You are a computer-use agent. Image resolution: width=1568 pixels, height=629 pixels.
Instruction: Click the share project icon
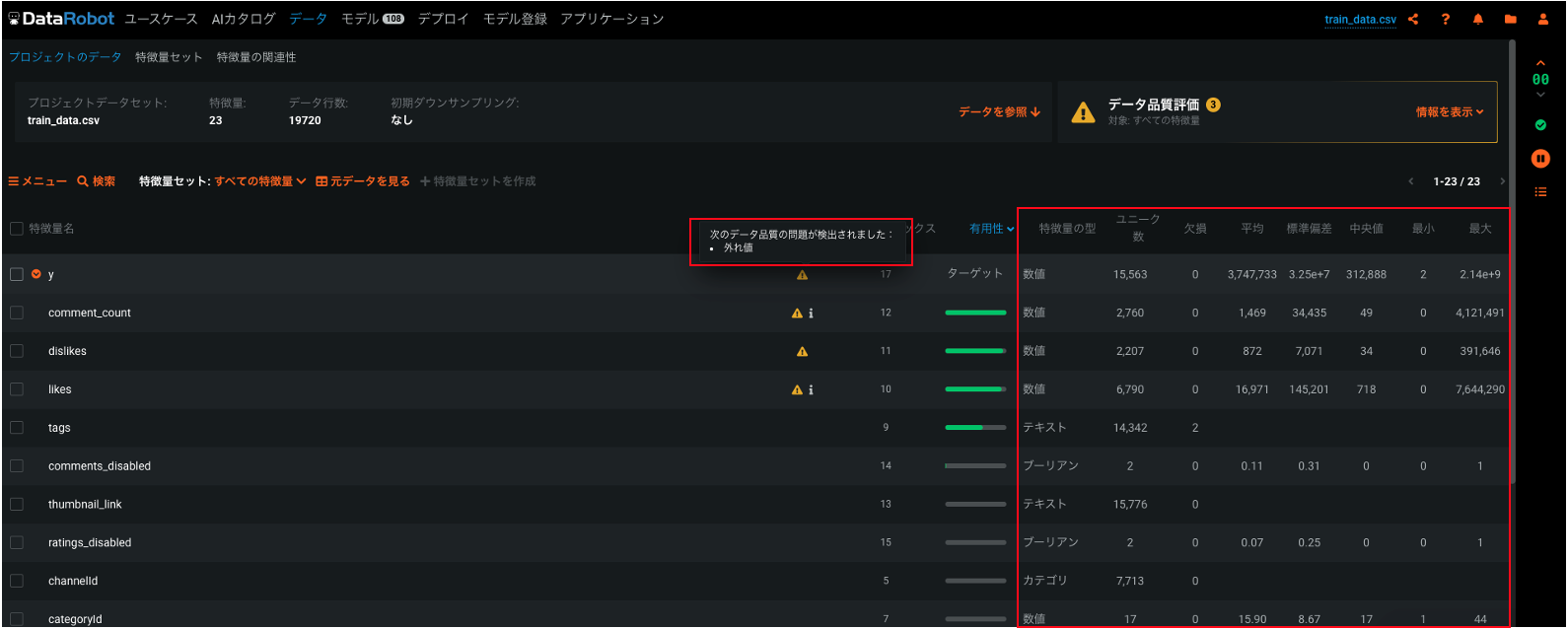(1413, 19)
